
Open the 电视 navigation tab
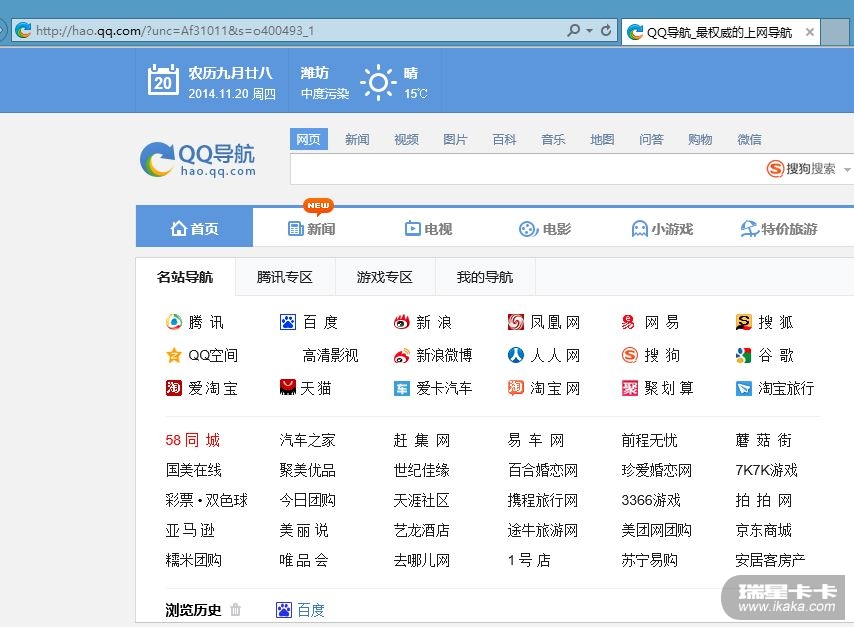pyautogui.click(x=429, y=229)
